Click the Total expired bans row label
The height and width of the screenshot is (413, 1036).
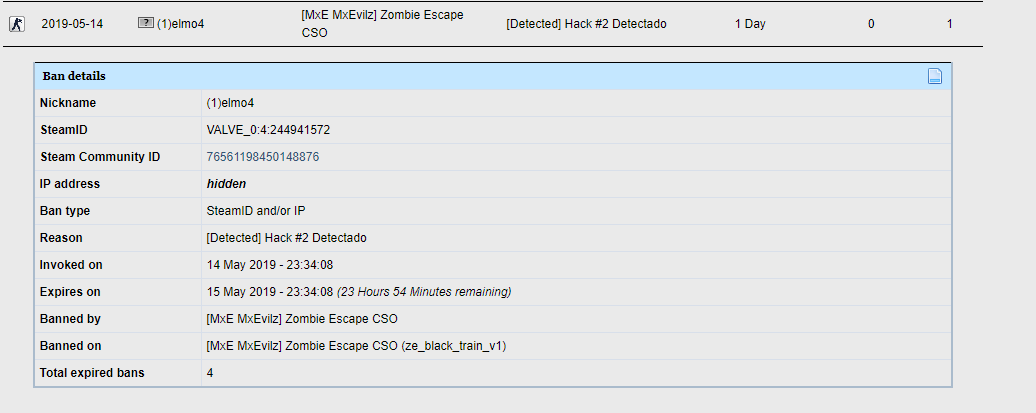[92, 373]
